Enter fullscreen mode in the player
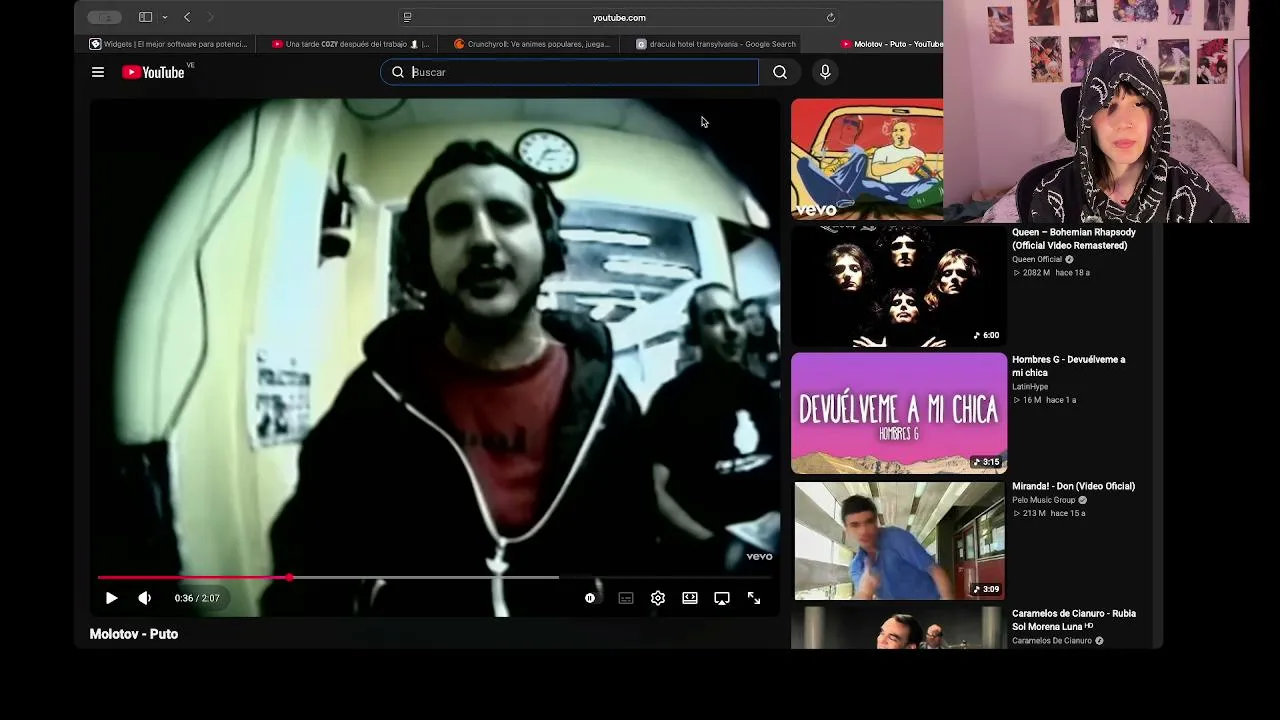Screen dimensions: 1280x720 pos(754,598)
